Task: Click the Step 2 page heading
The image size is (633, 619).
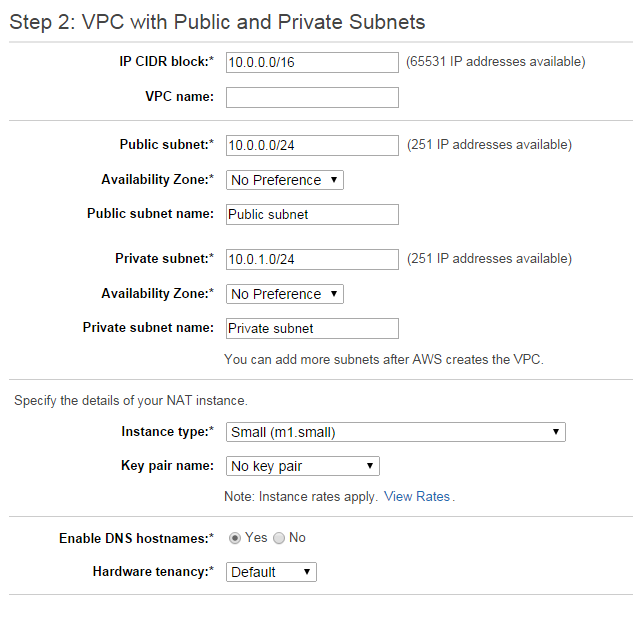Action: 217,22
